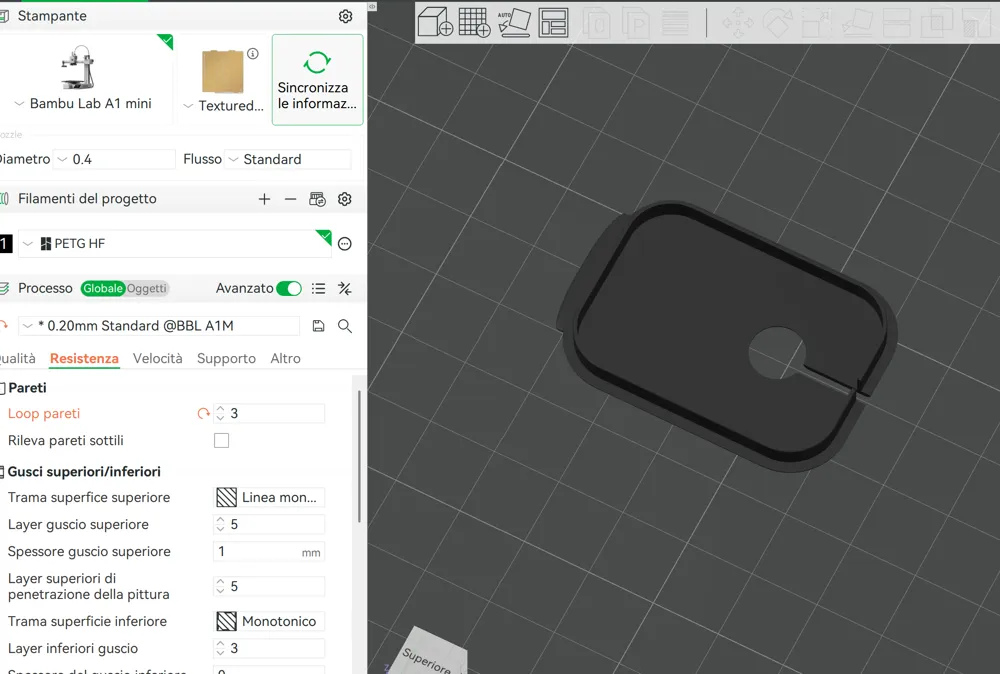The width and height of the screenshot is (1000, 674).
Task: Open the Textured plate type dropdown
Action: coord(223,106)
